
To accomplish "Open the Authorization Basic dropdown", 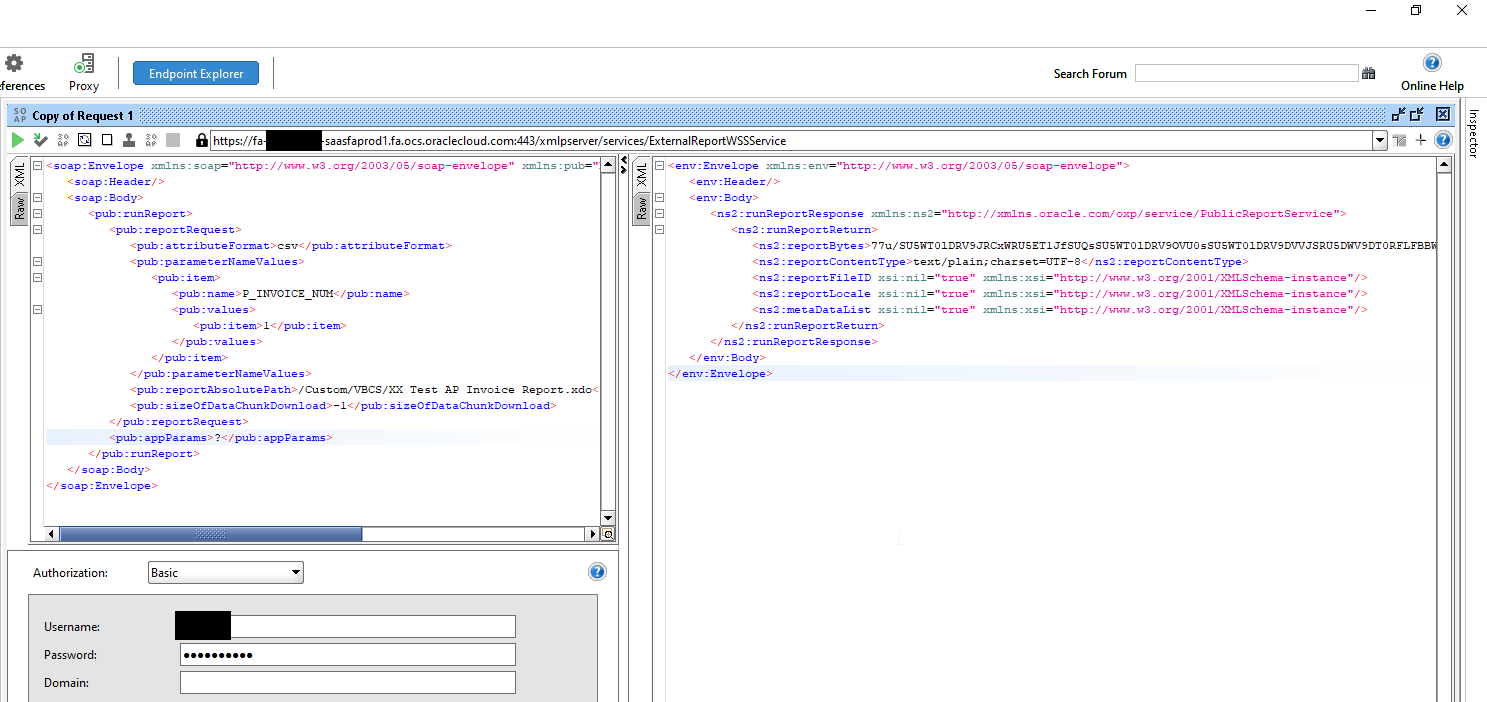I will [x=225, y=573].
